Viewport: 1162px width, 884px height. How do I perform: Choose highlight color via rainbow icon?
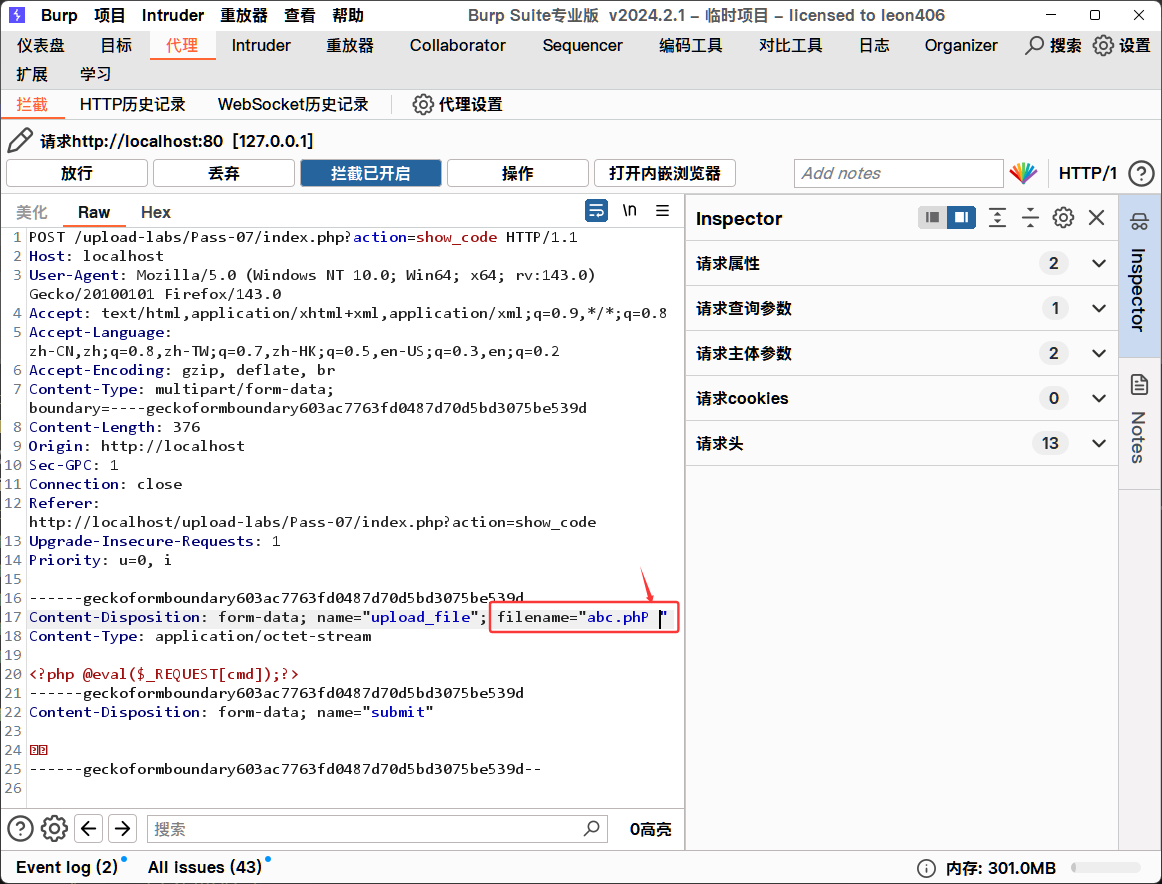1023,173
